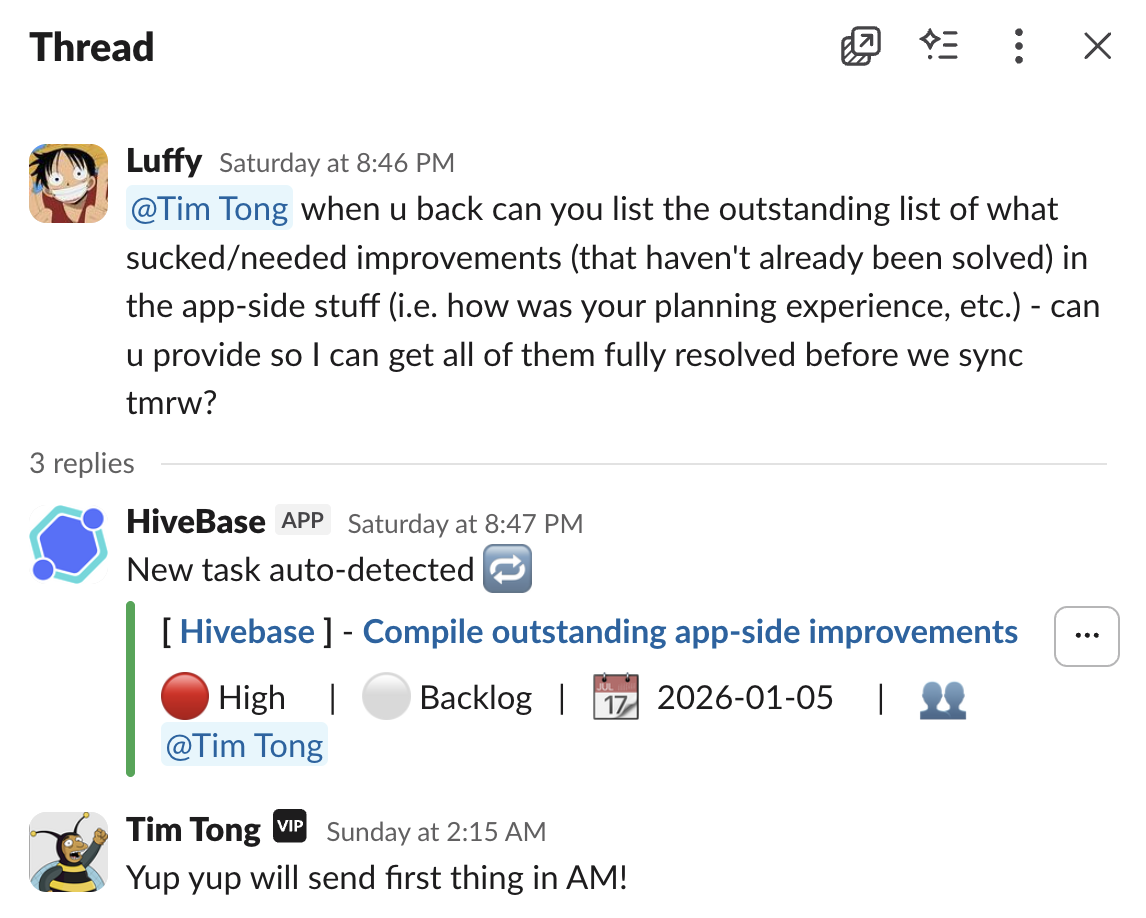Close the Thread panel
The height and width of the screenshot is (918, 1146).
[1097, 47]
